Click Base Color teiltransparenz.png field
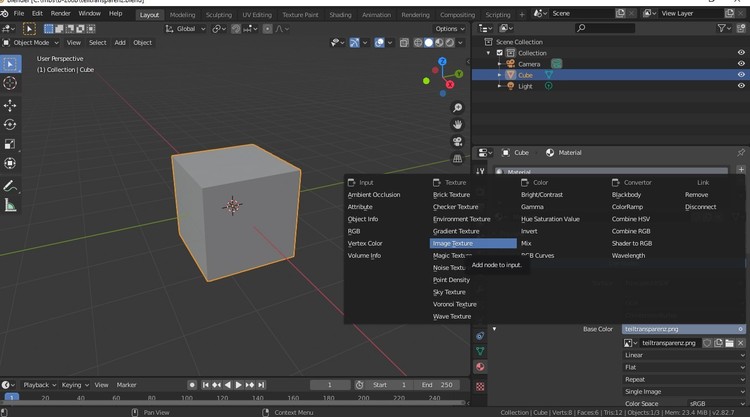 [684, 329]
